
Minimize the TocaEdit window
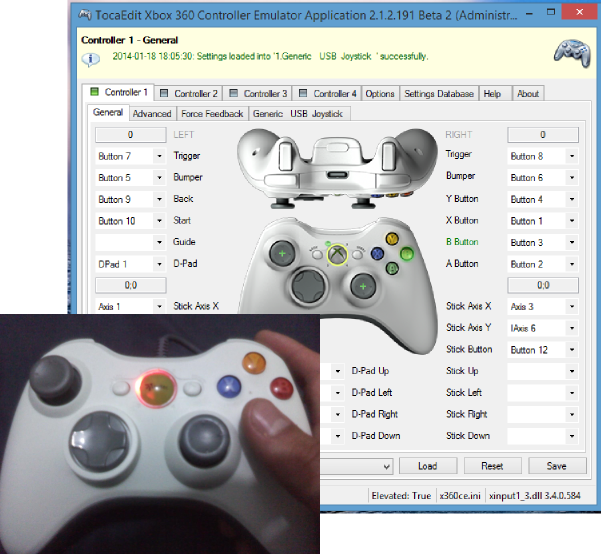[529, 13]
